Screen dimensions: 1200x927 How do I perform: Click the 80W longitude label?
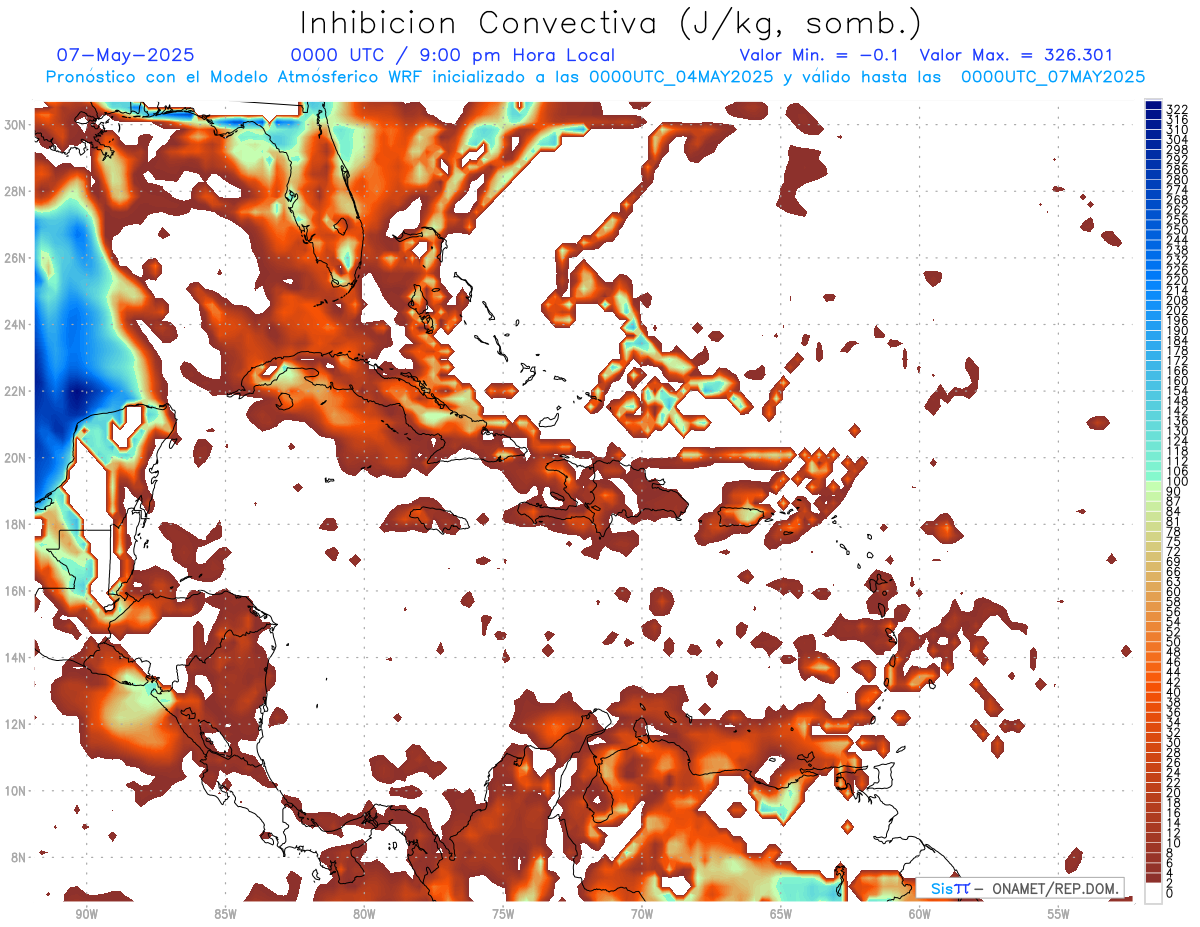coord(364,914)
